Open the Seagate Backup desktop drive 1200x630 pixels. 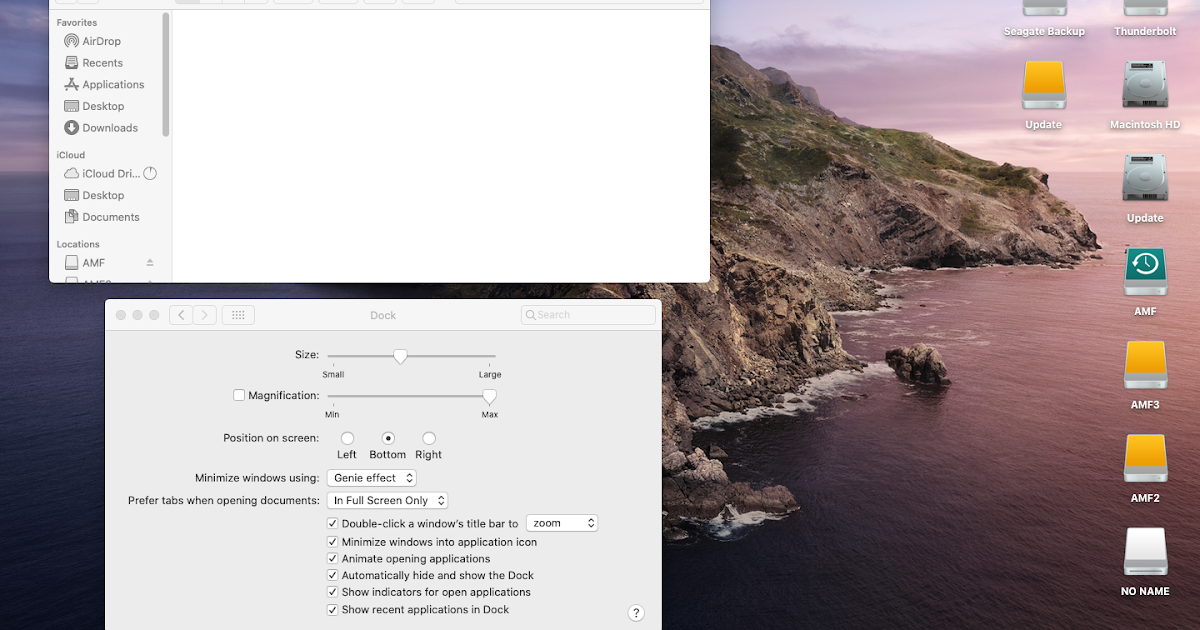coord(1044,19)
